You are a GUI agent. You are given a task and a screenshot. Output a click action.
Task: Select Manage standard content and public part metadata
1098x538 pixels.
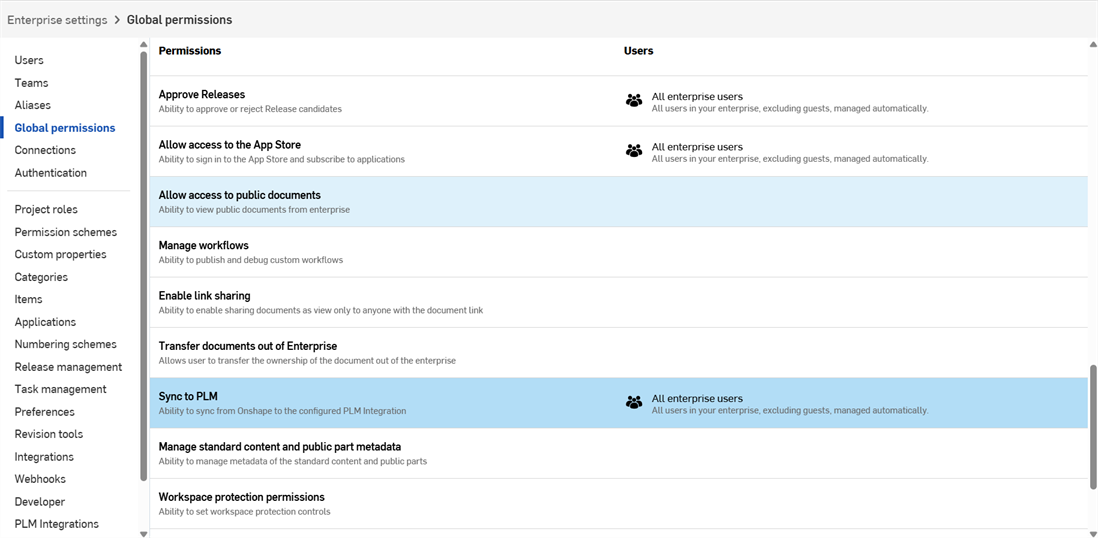pyautogui.click(x=618, y=454)
